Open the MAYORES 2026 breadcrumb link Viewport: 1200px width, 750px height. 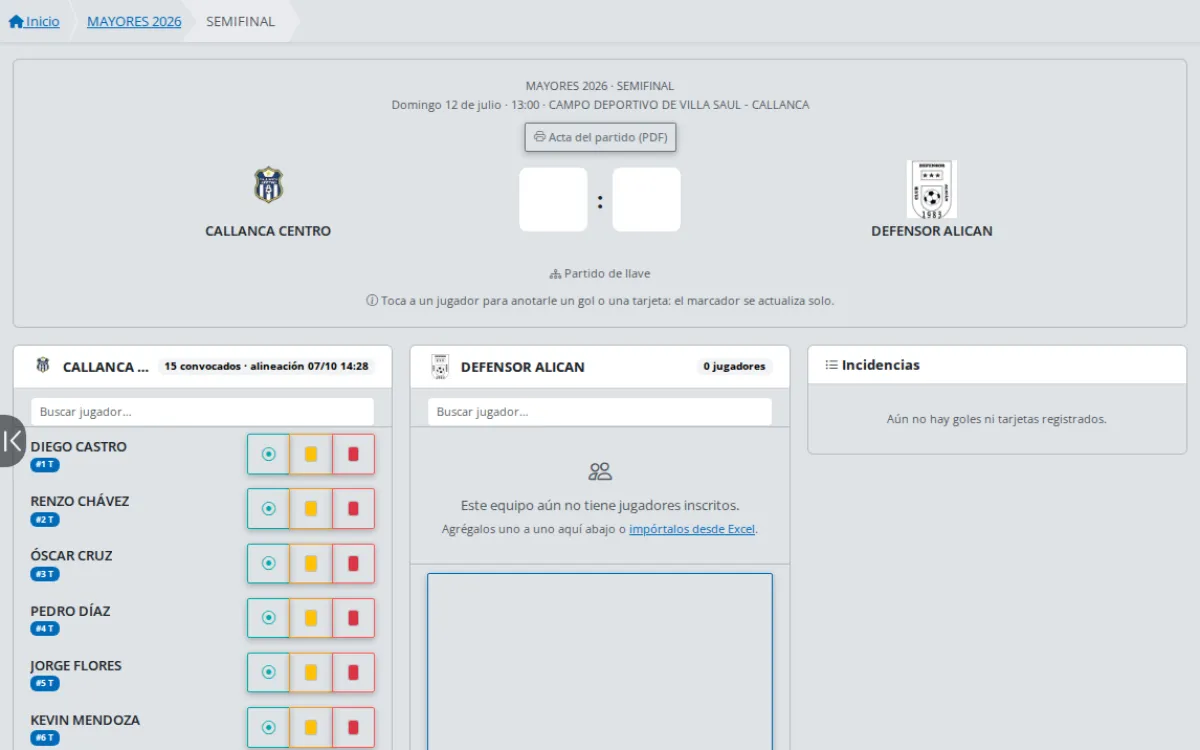(134, 21)
